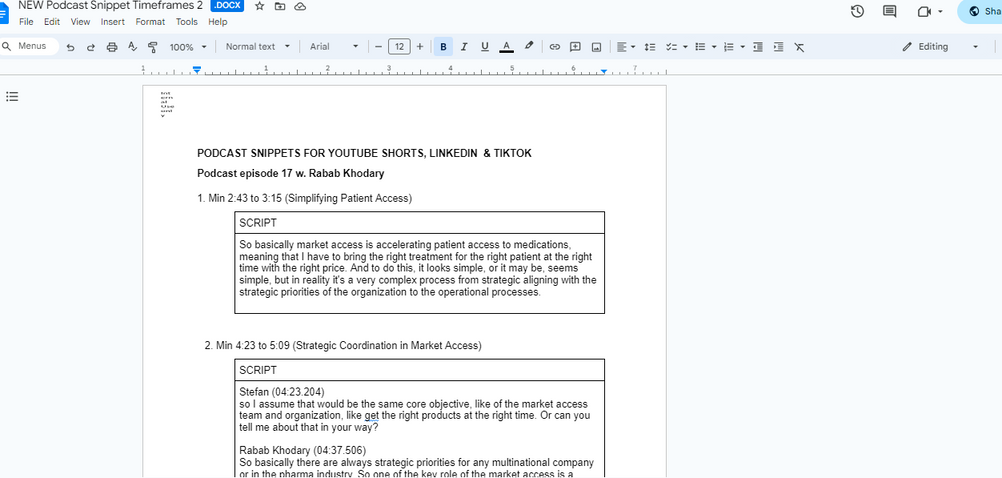The image size is (1002, 478).
Task: Toggle Bold formatting
Action: (443, 47)
